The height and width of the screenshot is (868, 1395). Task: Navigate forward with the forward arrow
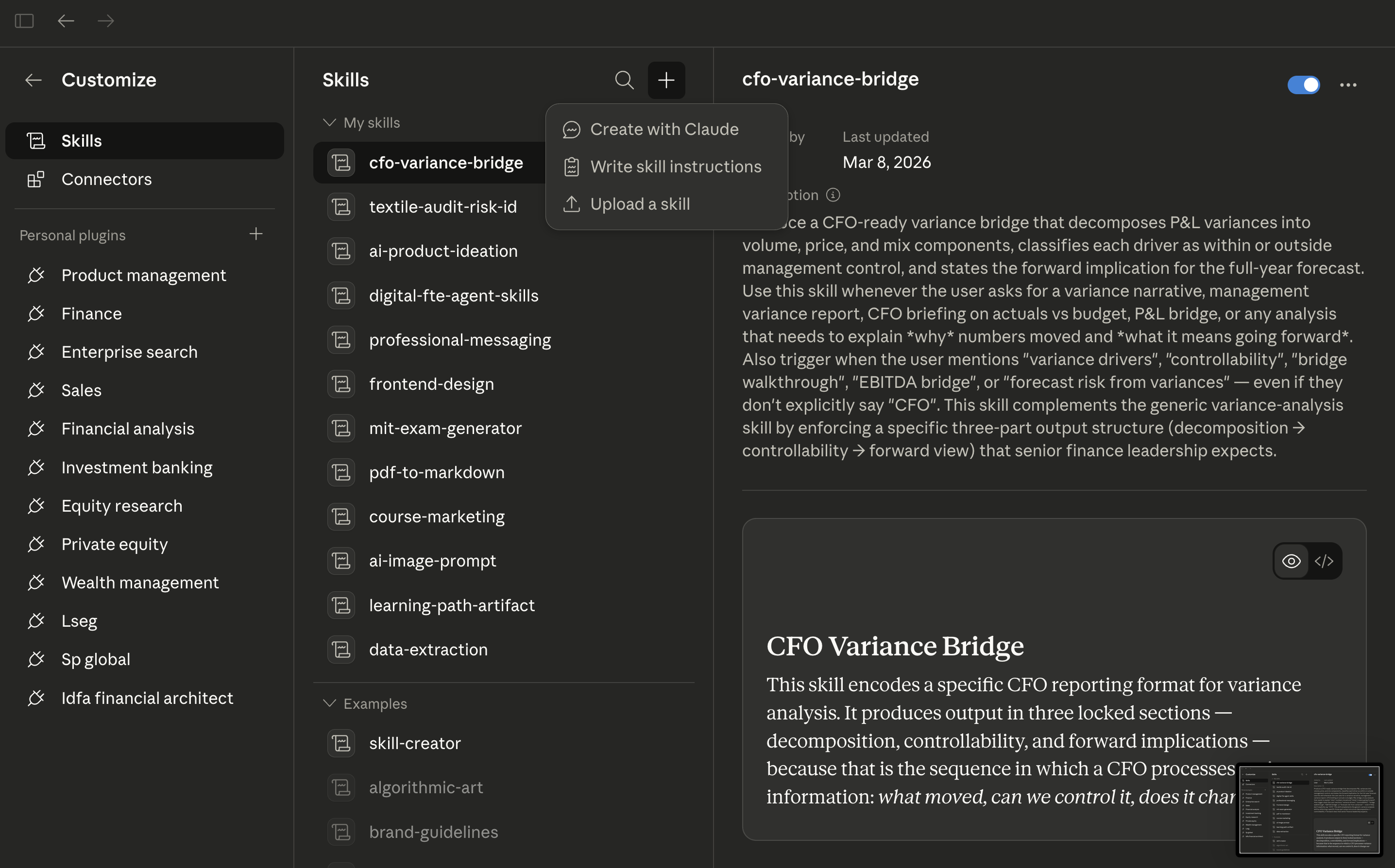(x=106, y=21)
